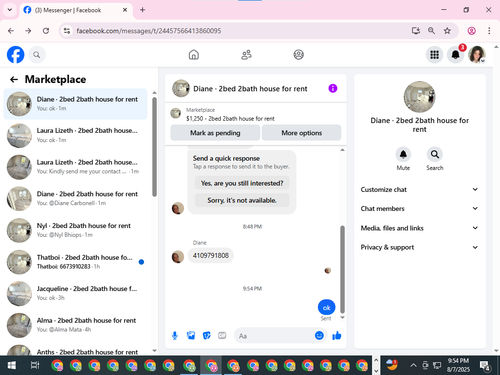Expand the Privacy & support section
This screenshot has height=375, width=500.
tap(419, 247)
